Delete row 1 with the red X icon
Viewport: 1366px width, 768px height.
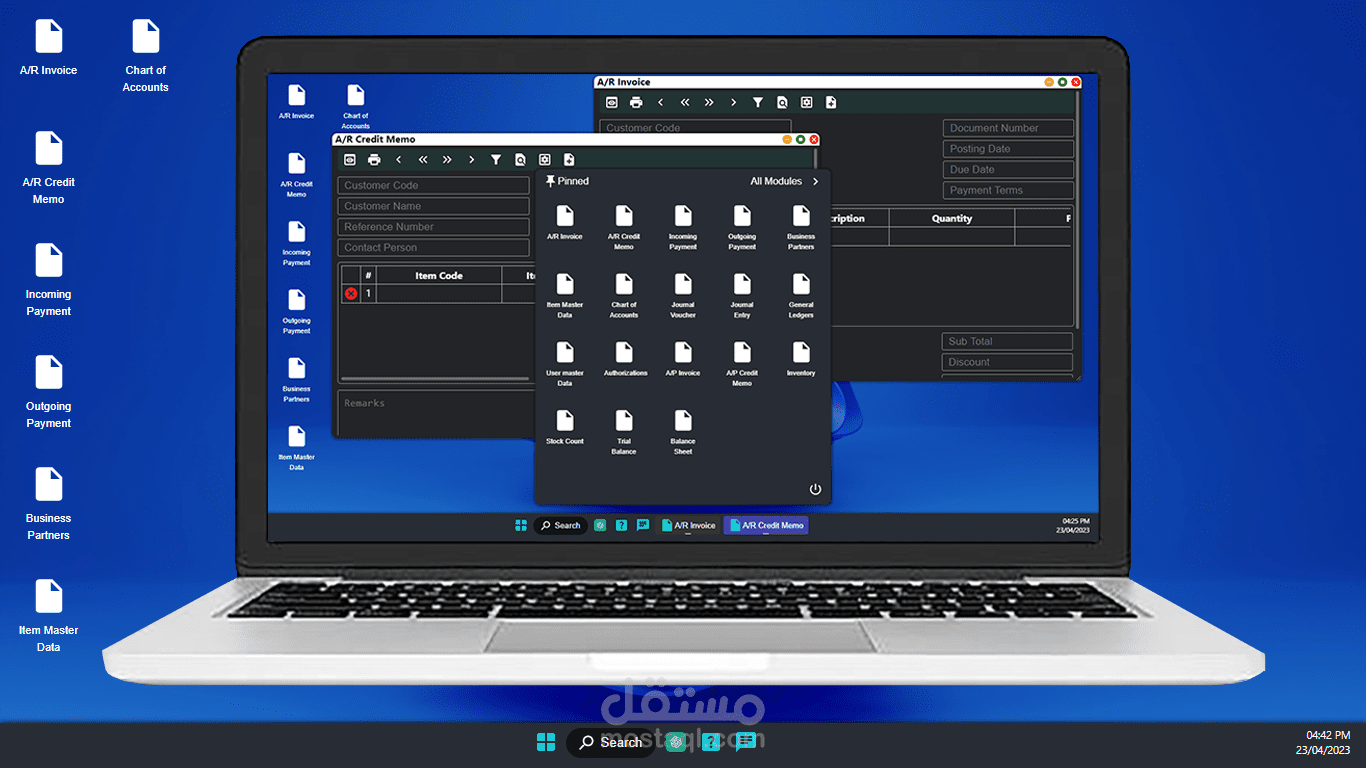351,293
